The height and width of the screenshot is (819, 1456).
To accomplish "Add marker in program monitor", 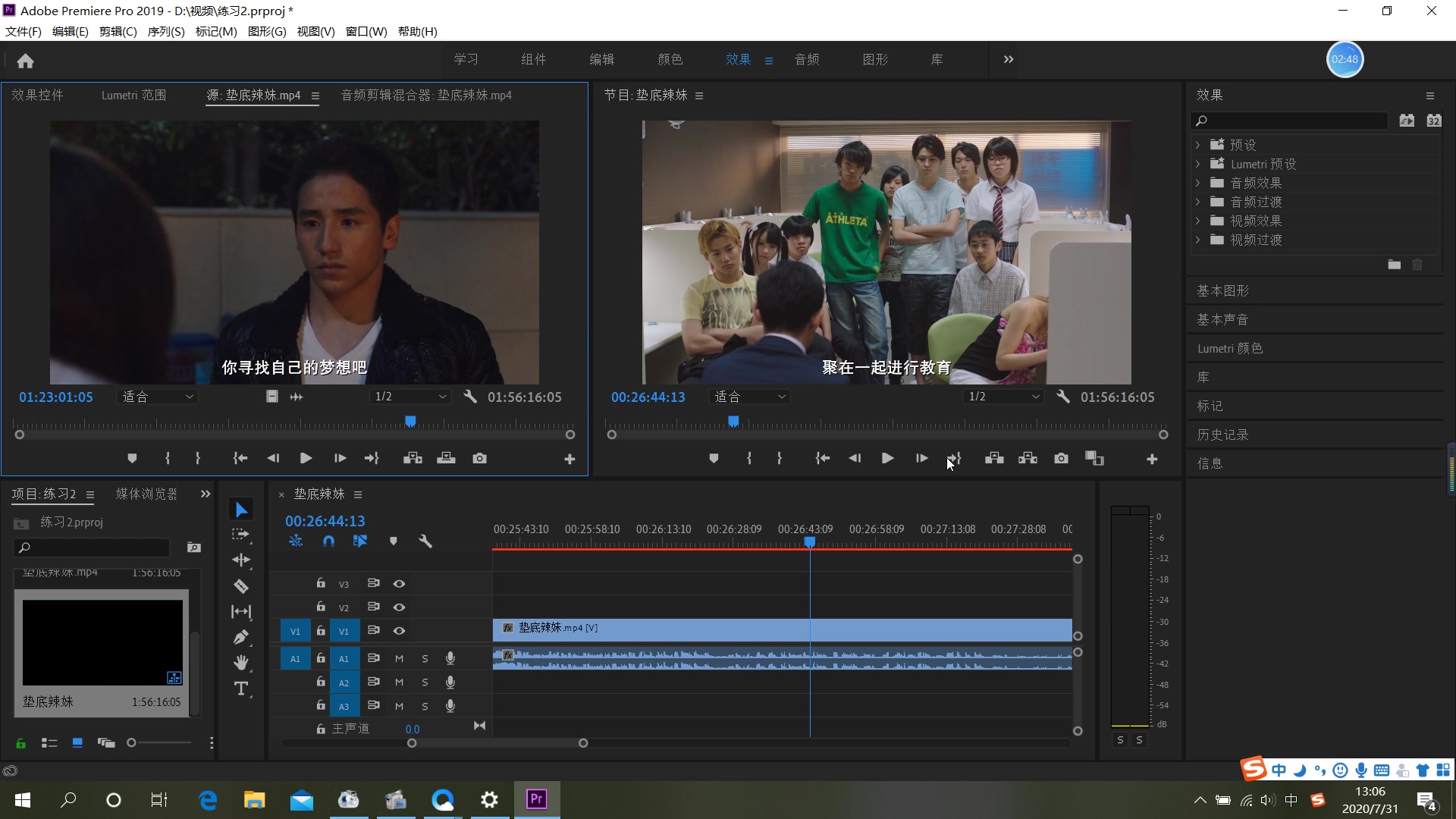I will coord(714,459).
